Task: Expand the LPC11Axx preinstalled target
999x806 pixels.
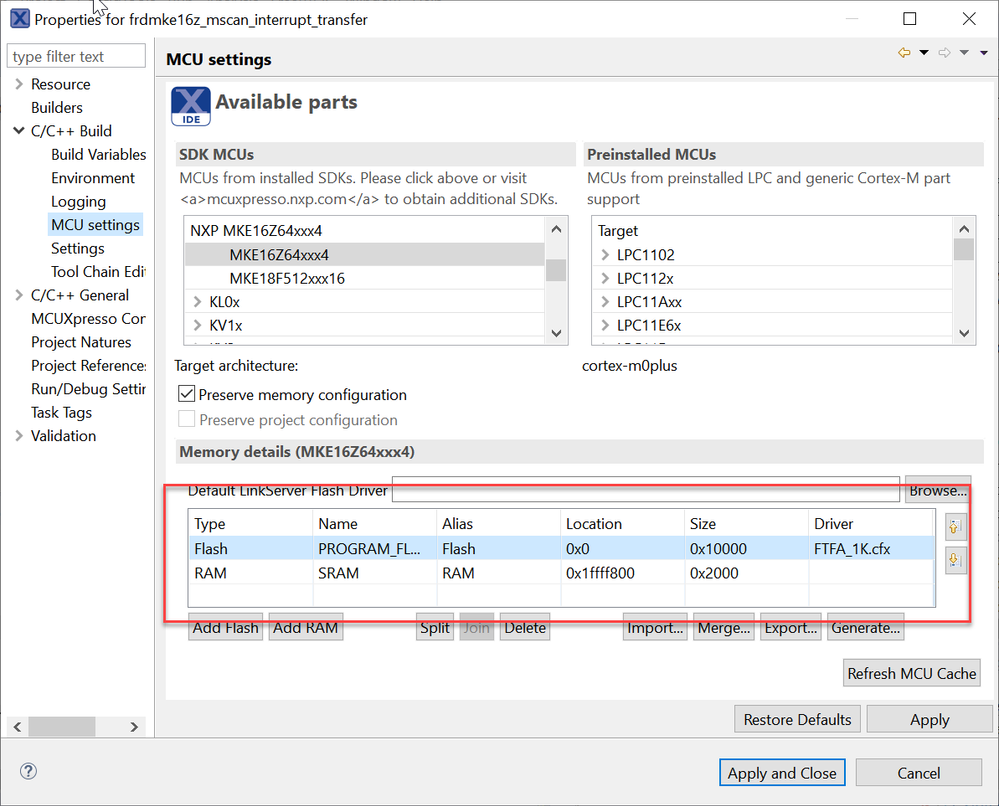Action: [605, 302]
